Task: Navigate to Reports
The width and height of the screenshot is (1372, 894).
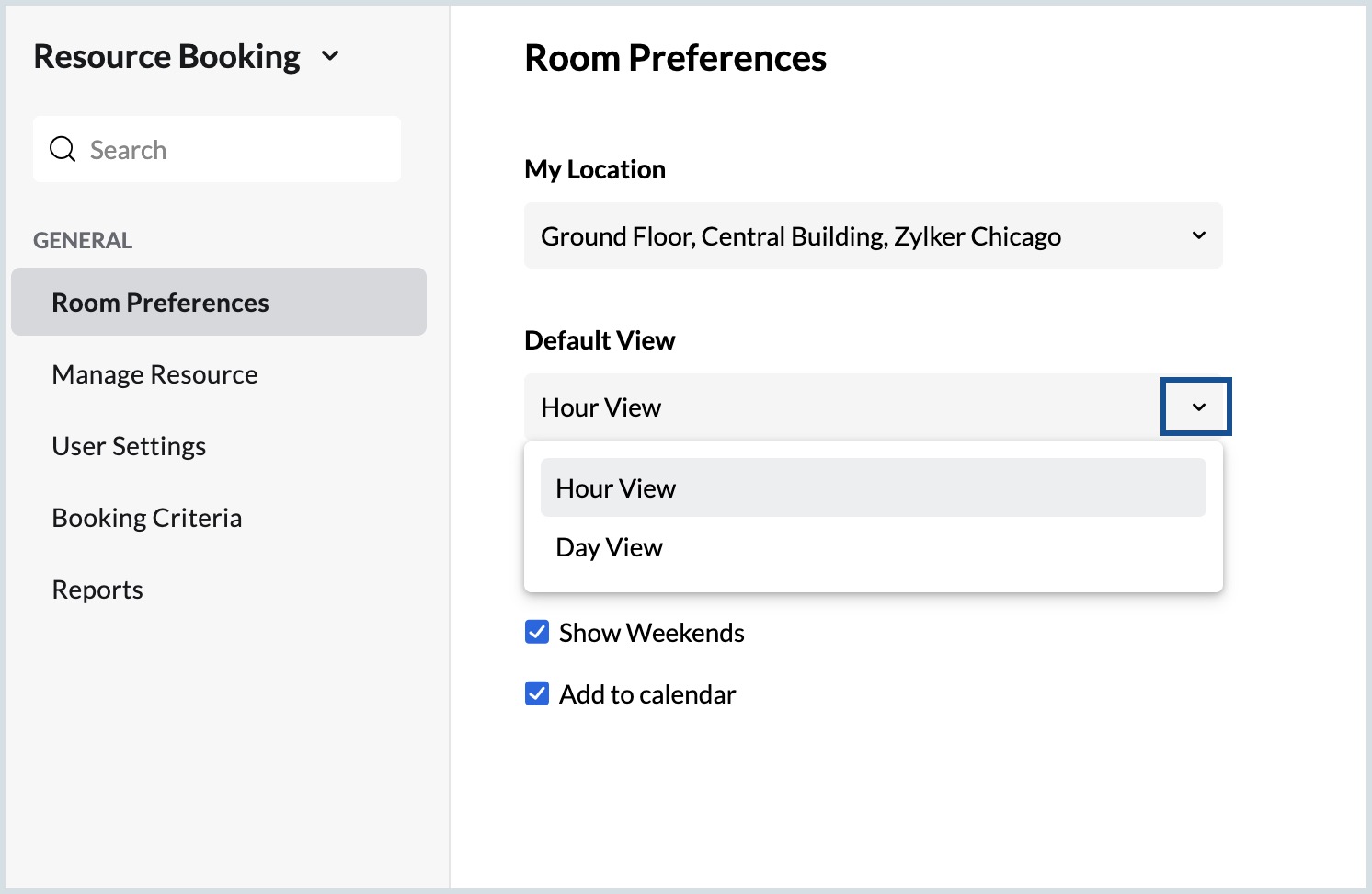Action: pyautogui.click(x=97, y=590)
